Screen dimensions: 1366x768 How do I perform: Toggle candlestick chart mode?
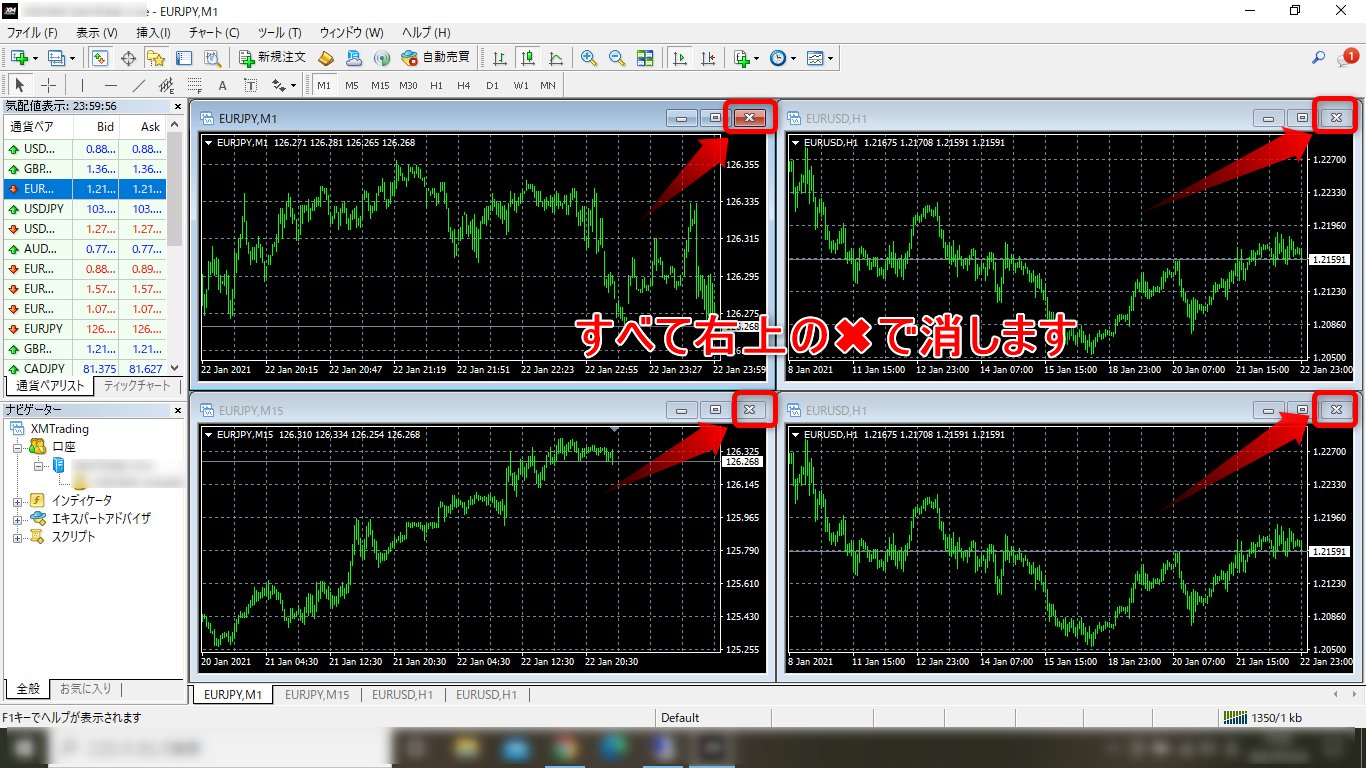tap(527, 58)
